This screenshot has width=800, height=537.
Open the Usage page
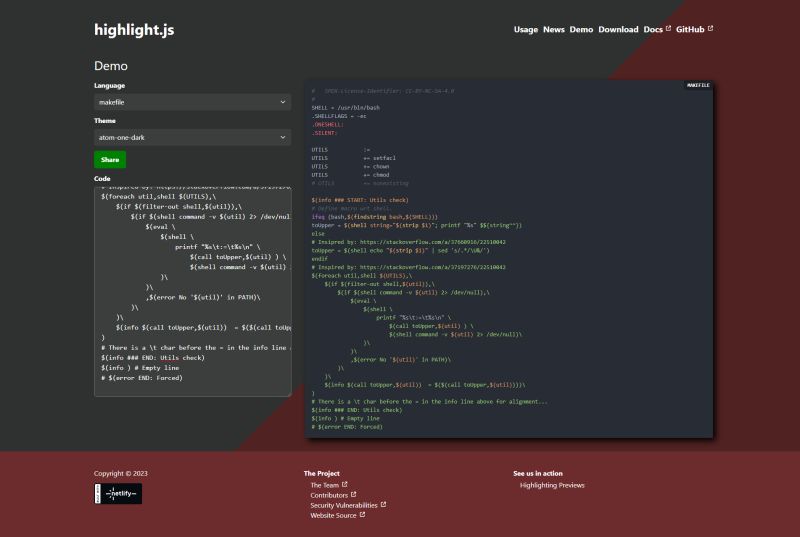click(526, 30)
